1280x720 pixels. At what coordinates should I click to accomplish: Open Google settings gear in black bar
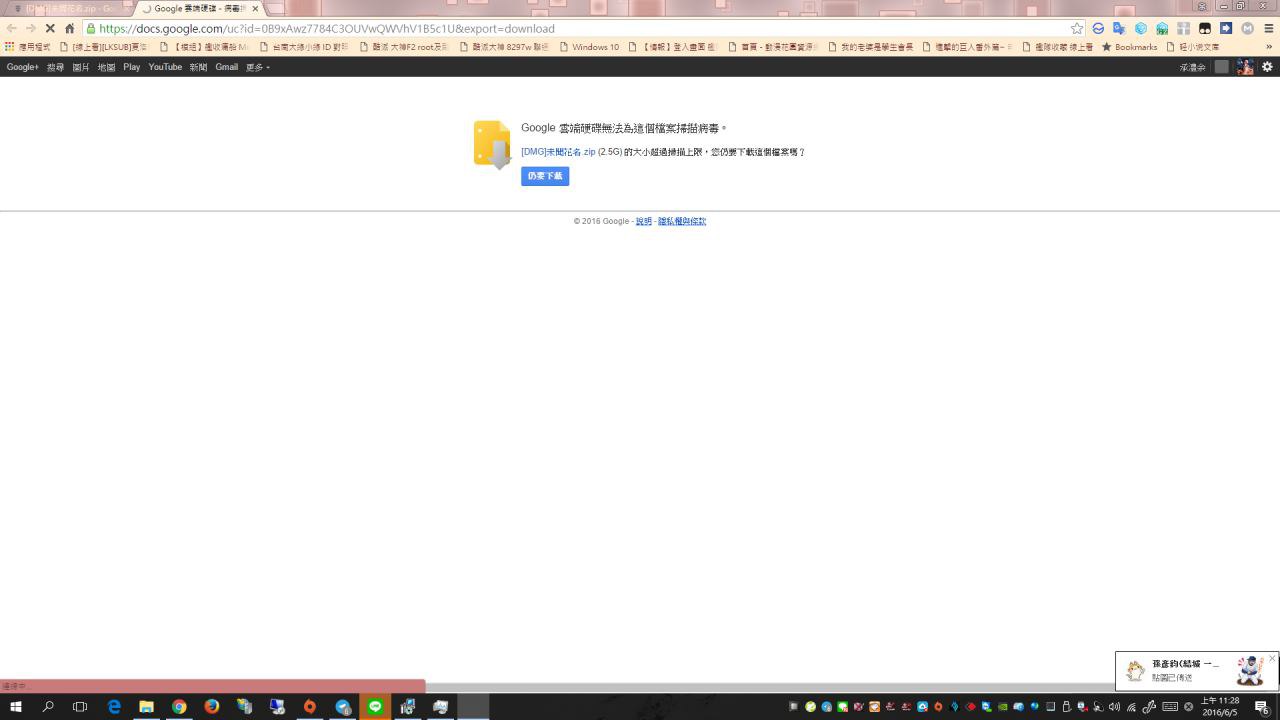1267,67
